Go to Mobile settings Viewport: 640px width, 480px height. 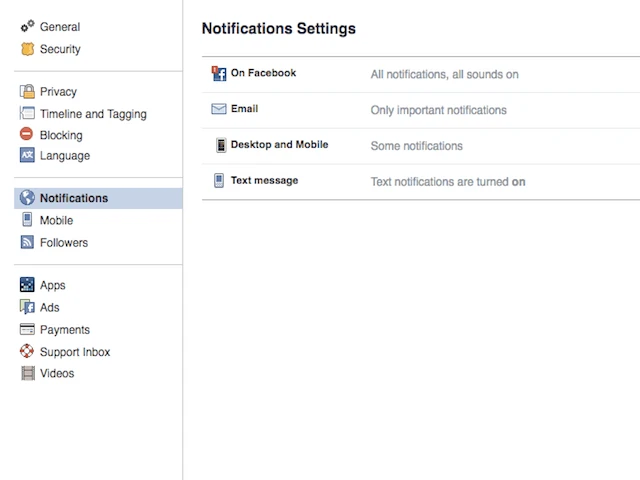click(x=56, y=221)
